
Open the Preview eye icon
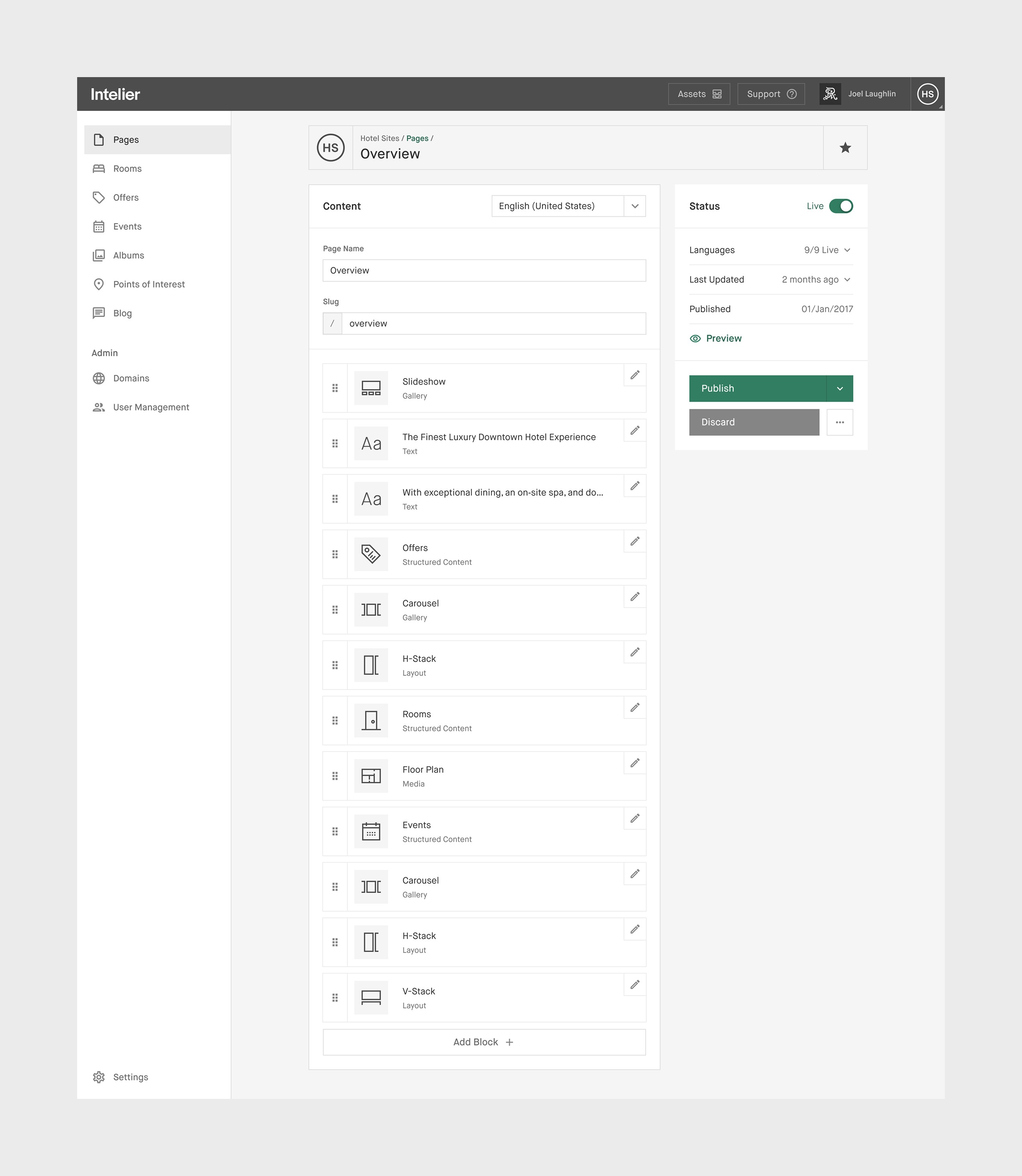click(695, 338)
